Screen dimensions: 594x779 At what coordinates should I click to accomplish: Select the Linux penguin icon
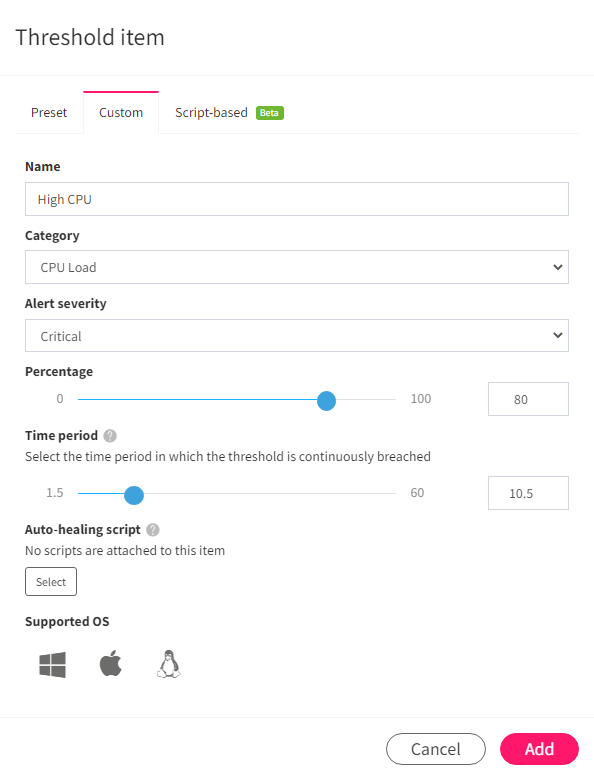click(x=169, y=664)
